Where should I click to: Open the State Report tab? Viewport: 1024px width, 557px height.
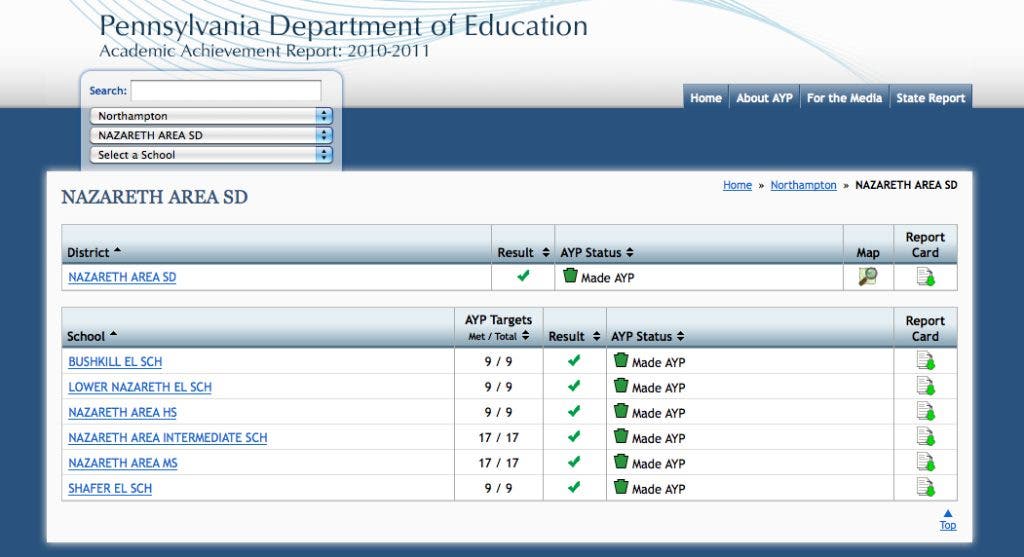pos(931,98)
